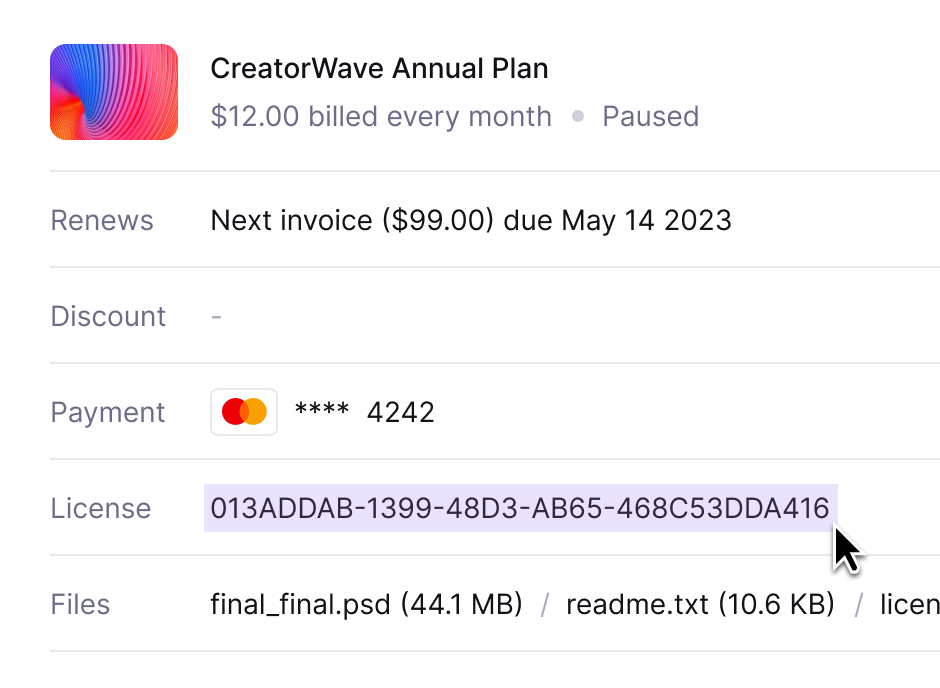Select the highlighted license key text
This screenshot has height=688, width=940.
coord(520,508)
